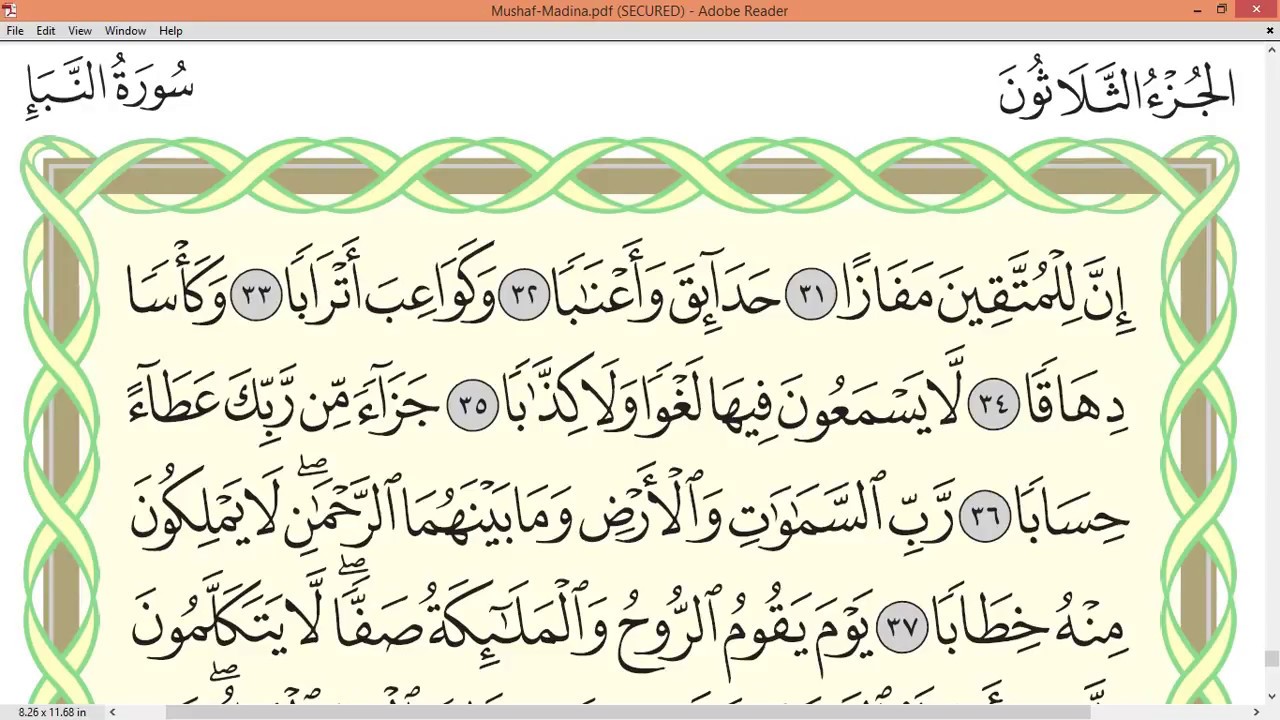
Task: Click verse marker ٣٧ in the fourth line
Action: 902,628
